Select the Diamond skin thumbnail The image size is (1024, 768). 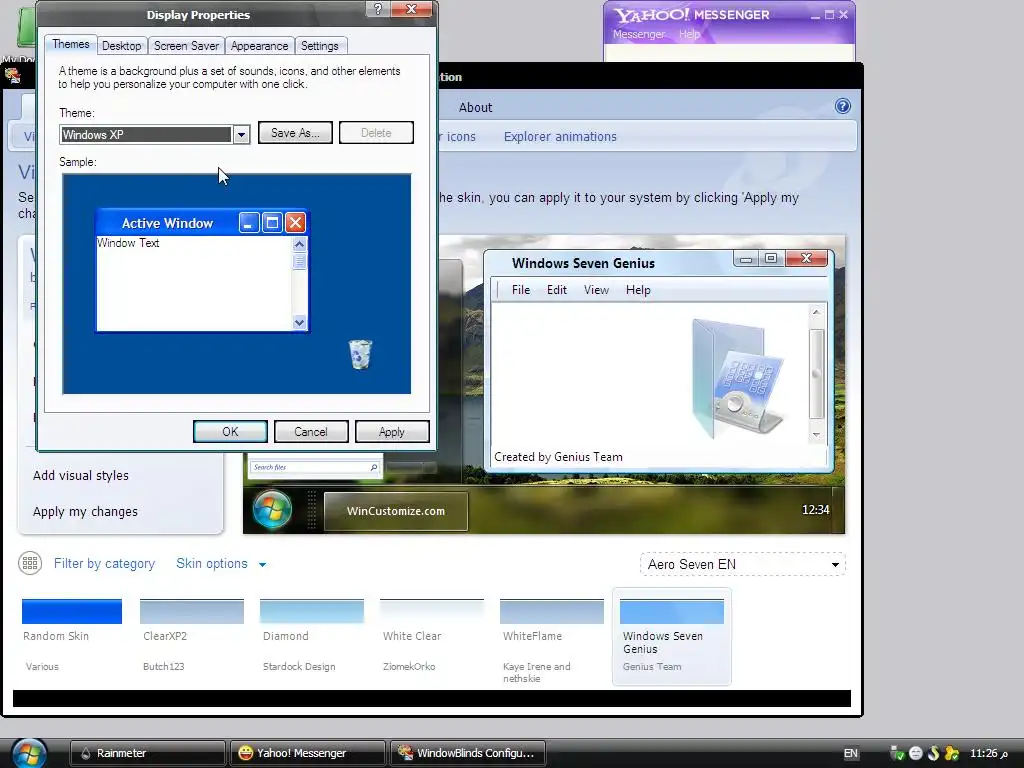coord(312,611)
